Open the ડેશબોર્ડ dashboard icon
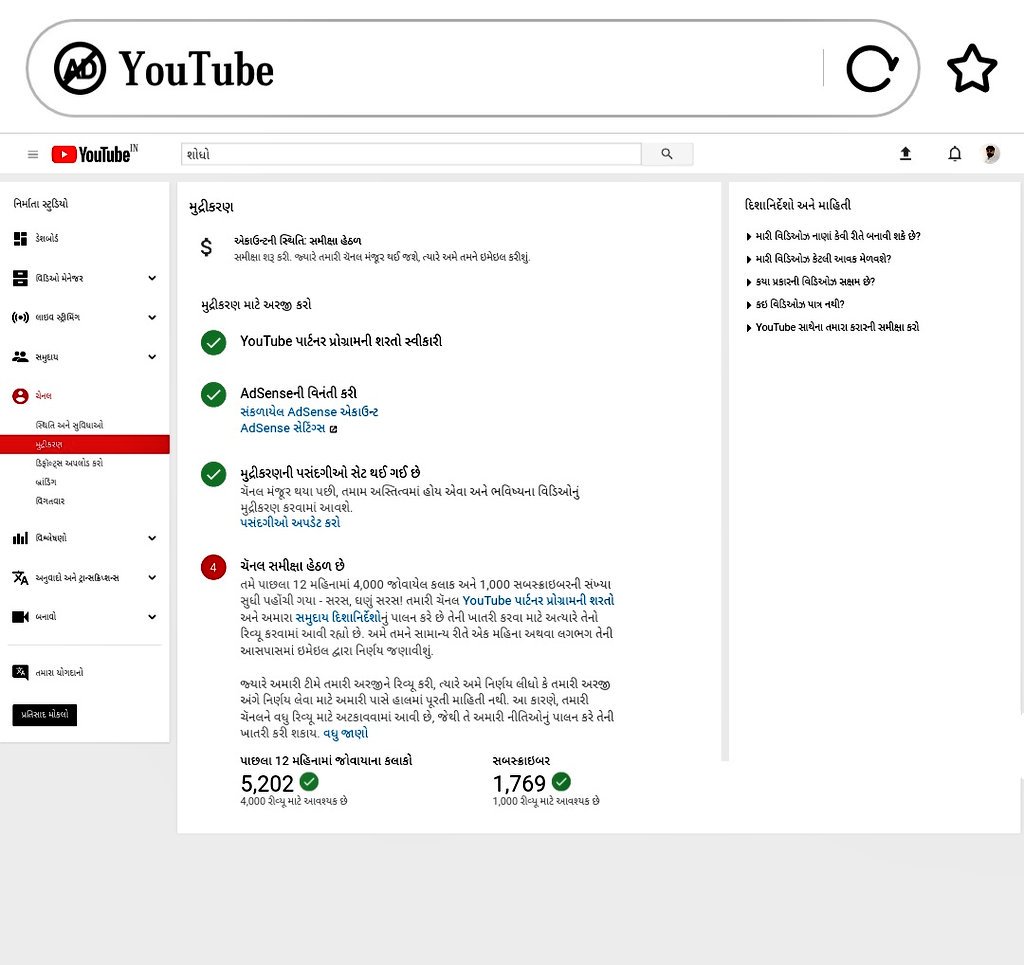 point(20,238)
